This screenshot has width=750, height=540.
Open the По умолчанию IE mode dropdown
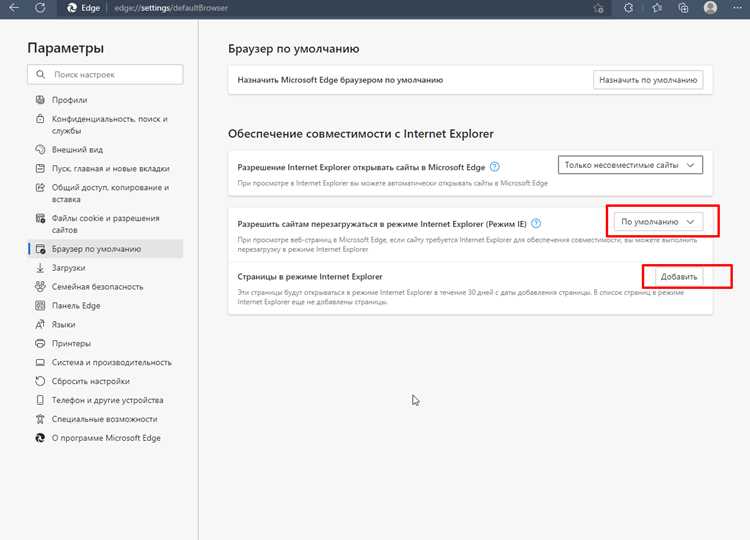pos(658,222)
